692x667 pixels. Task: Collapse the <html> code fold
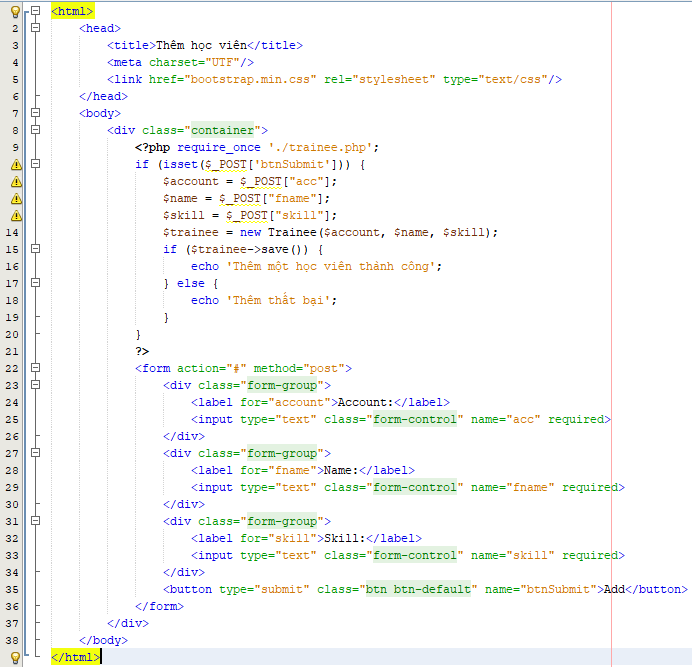coord(36,11)
